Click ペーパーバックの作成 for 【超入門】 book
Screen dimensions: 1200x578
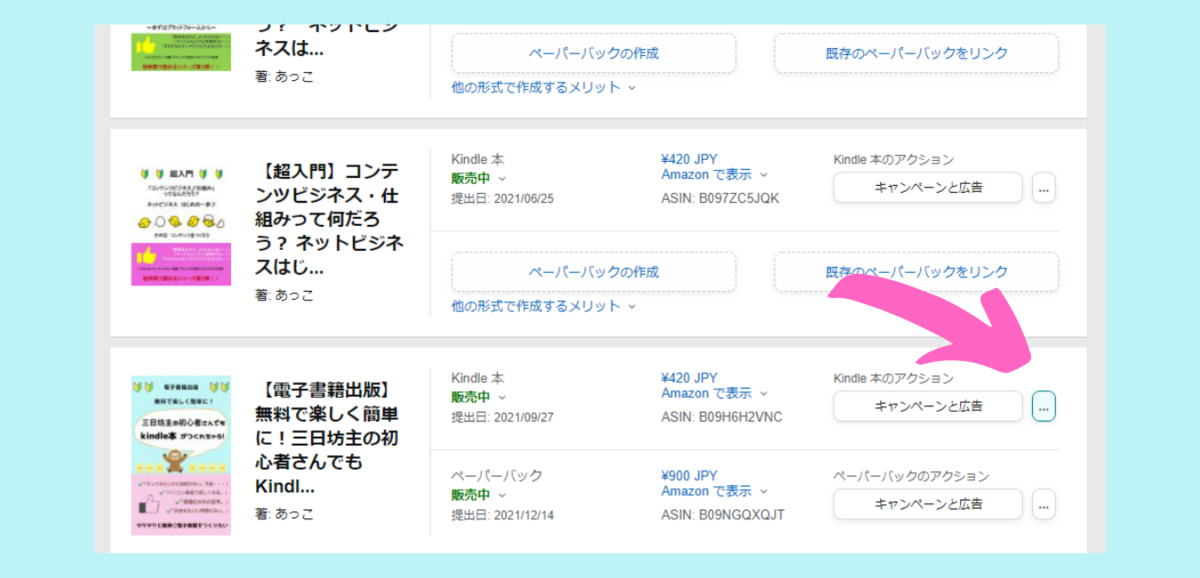tap(594, 272)
